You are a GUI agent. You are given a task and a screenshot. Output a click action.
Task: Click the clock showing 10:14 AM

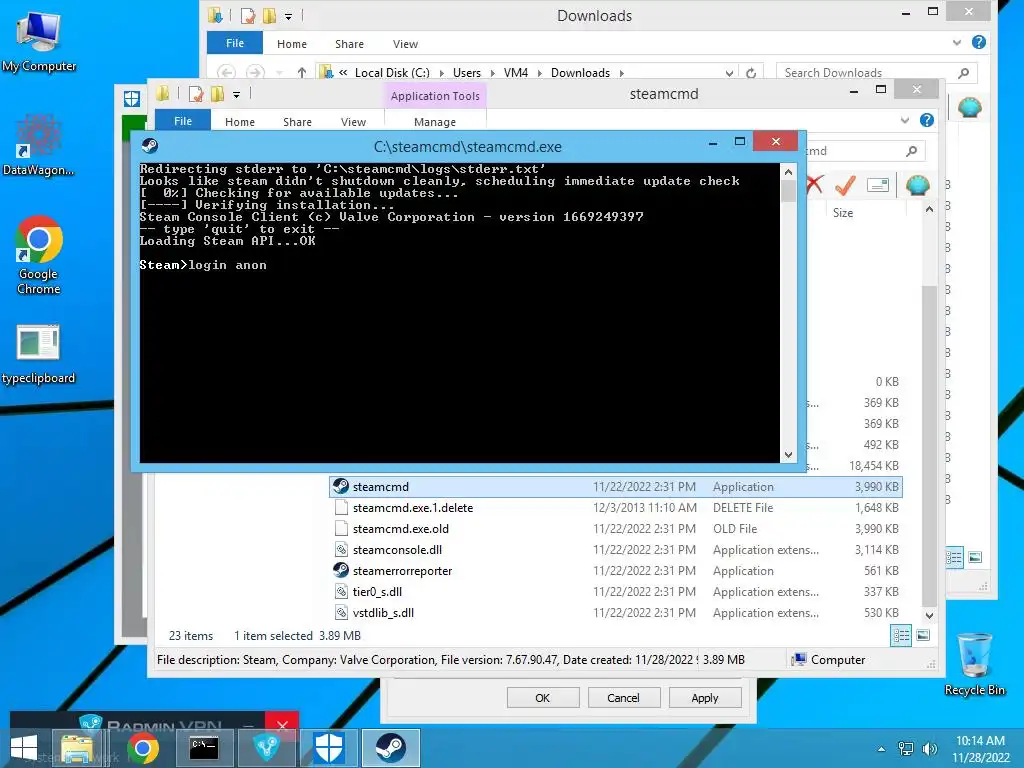tap(980, 741)
